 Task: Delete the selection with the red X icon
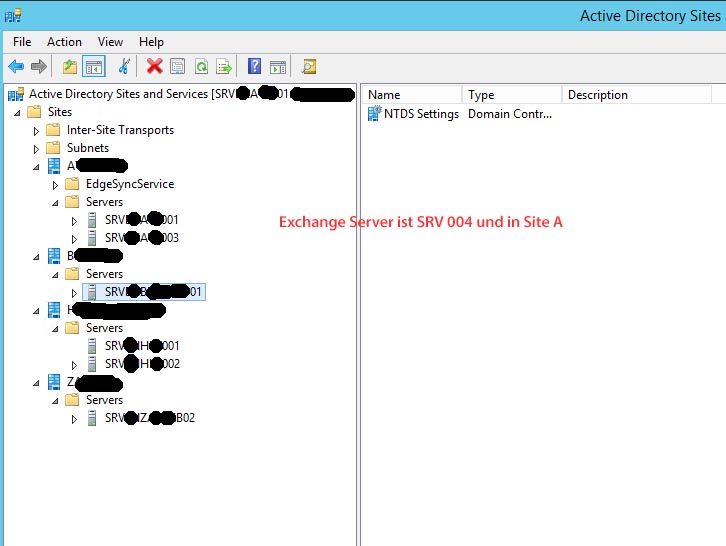pos(154,66)
